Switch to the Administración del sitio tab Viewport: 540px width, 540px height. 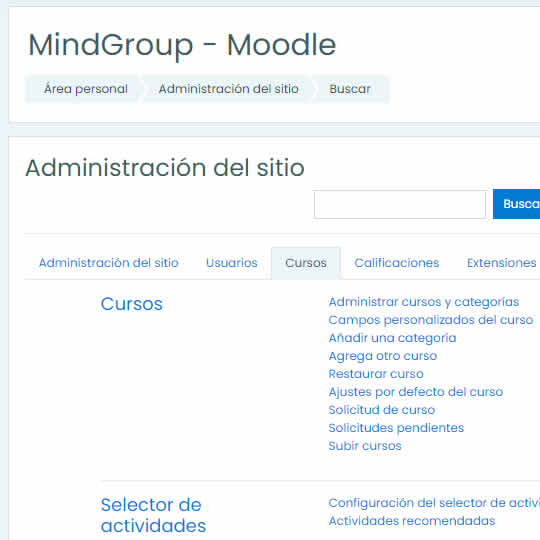click(108, 263)
